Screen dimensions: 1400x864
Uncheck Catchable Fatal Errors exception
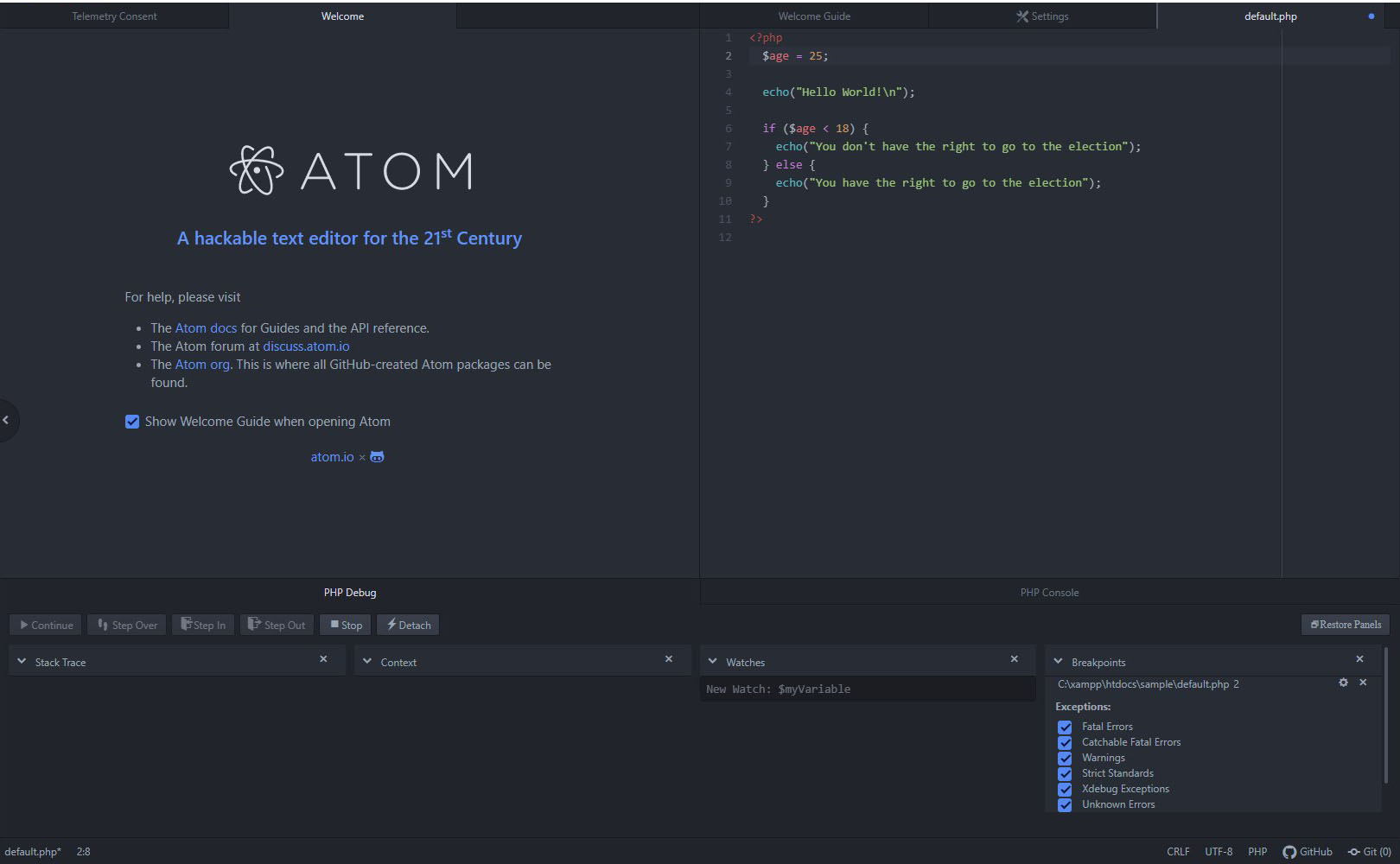coord(1065,742)
